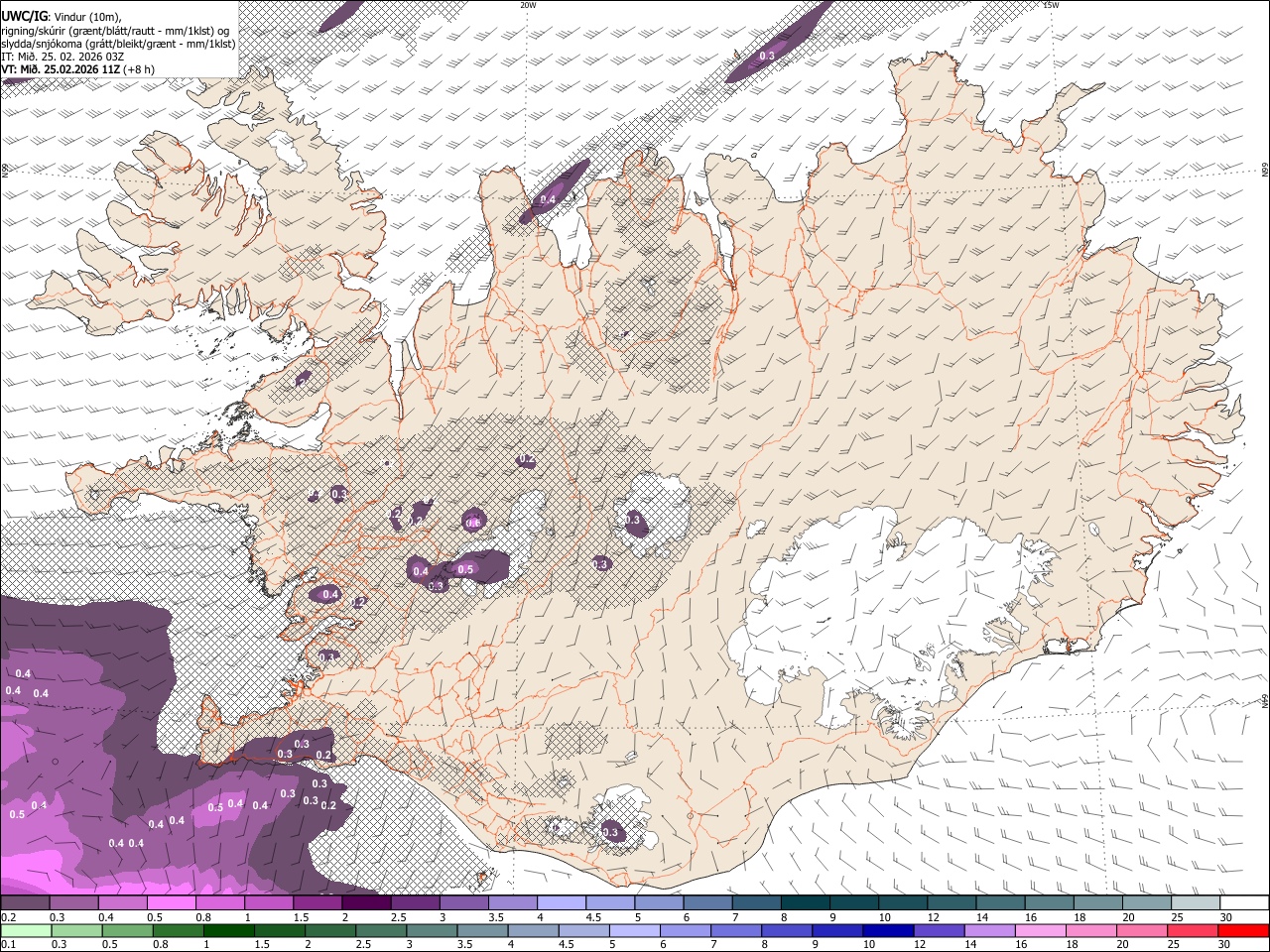Click the '0.4' value in the northern fjord patch

548,200
